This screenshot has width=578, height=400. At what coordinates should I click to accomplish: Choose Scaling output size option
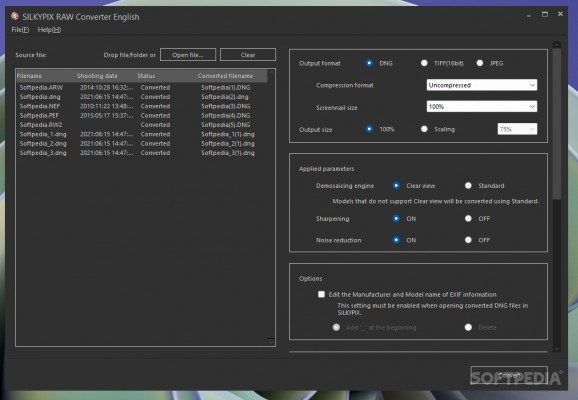[x=424, y=129]
